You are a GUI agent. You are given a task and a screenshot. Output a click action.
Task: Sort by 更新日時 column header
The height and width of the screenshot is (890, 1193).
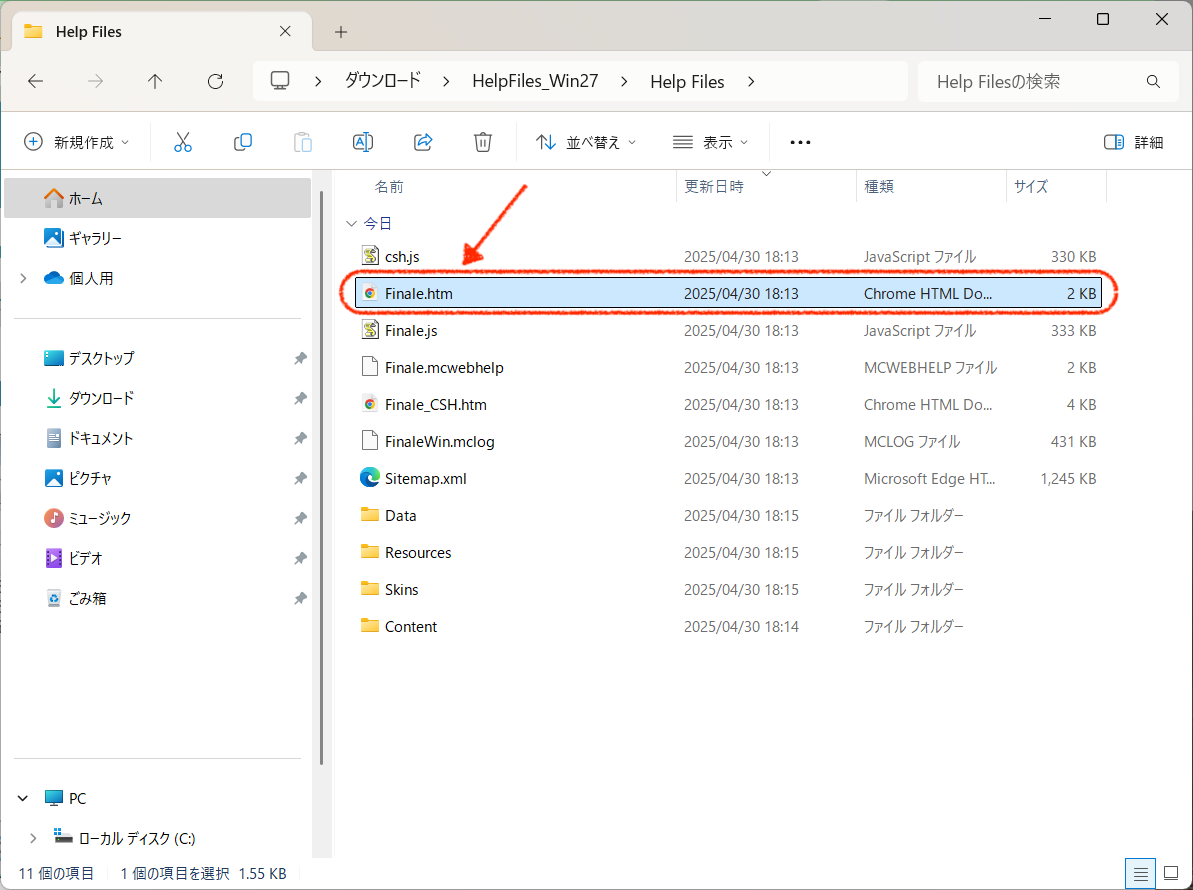pyautogui.click(x=714, y=187)
